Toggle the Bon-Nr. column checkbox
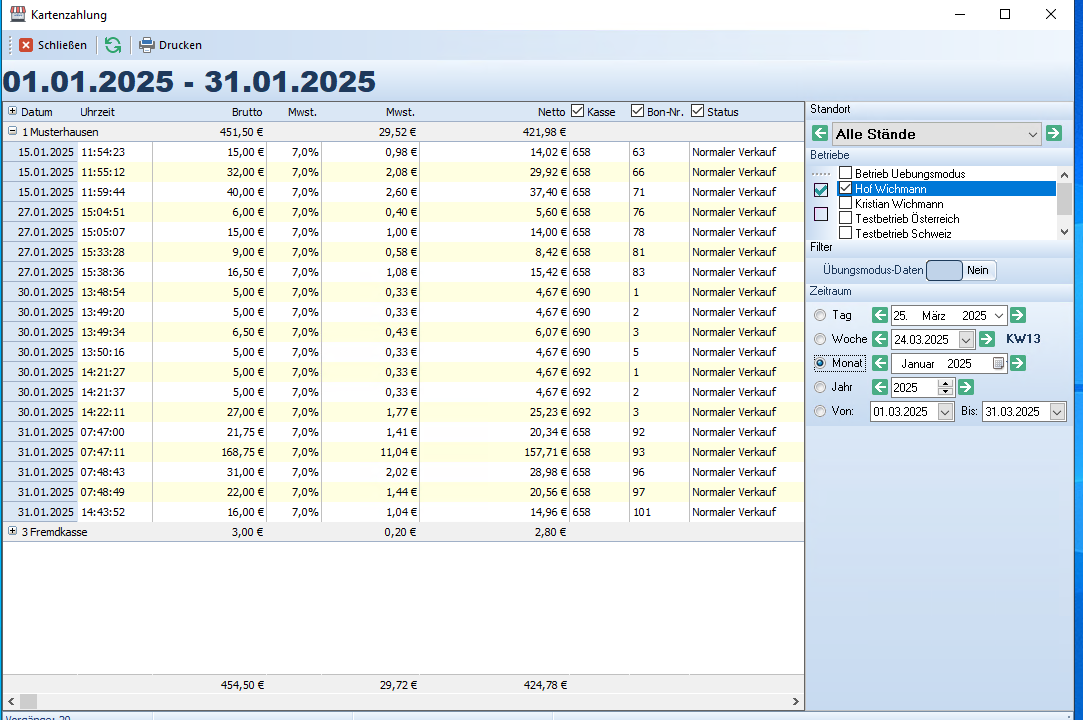This screenshot has width=1083, height=720. coord(637,111)
